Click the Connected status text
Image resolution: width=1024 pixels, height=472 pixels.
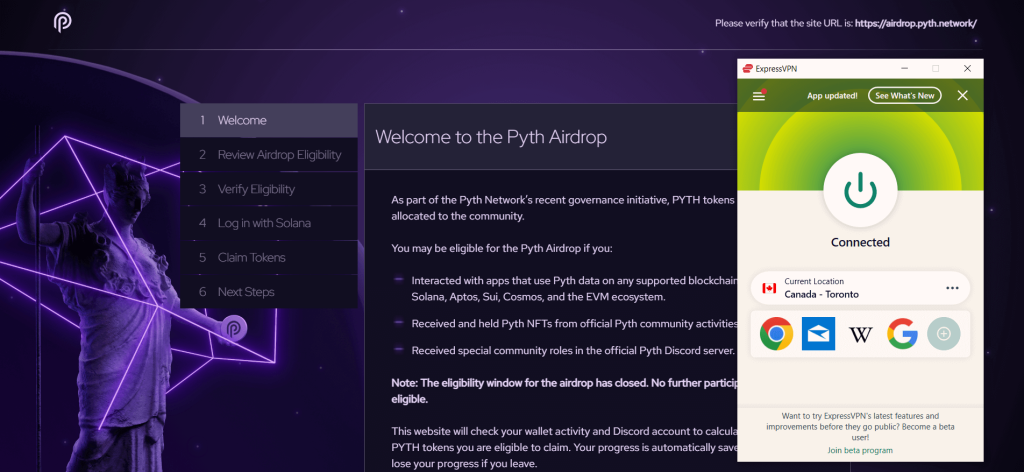[860, 242]
